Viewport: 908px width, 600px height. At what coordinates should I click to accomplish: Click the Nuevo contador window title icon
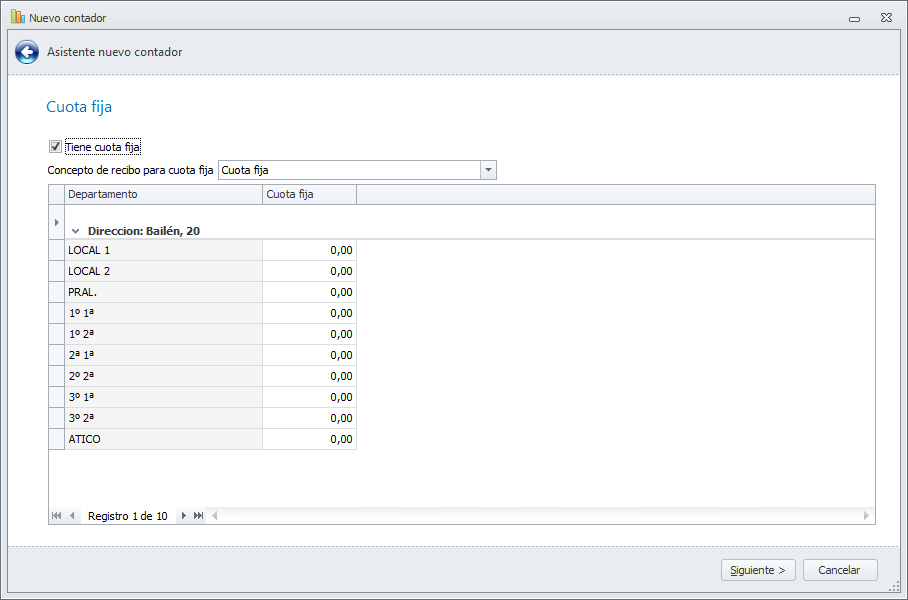pyautogui.click(x=17, y=17)
